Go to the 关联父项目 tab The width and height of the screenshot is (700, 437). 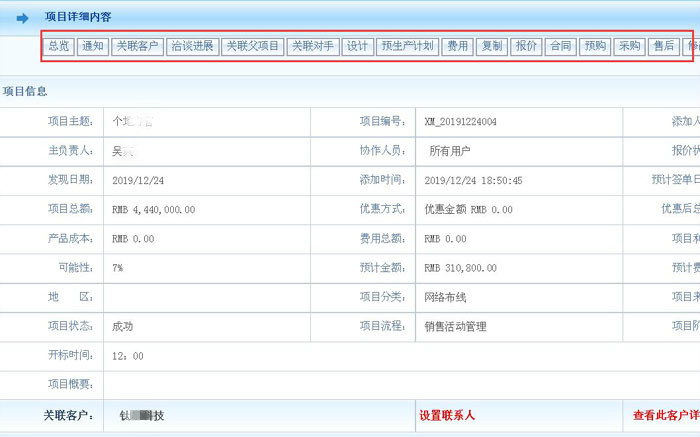click(x=252, y=46)
